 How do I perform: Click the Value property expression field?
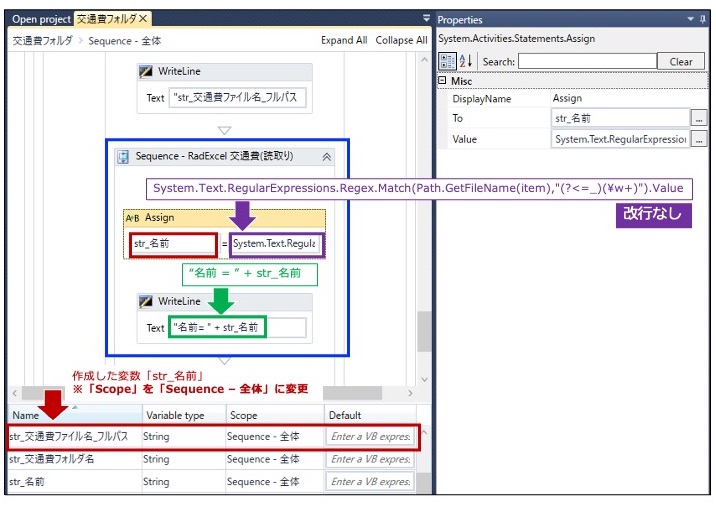620,139
